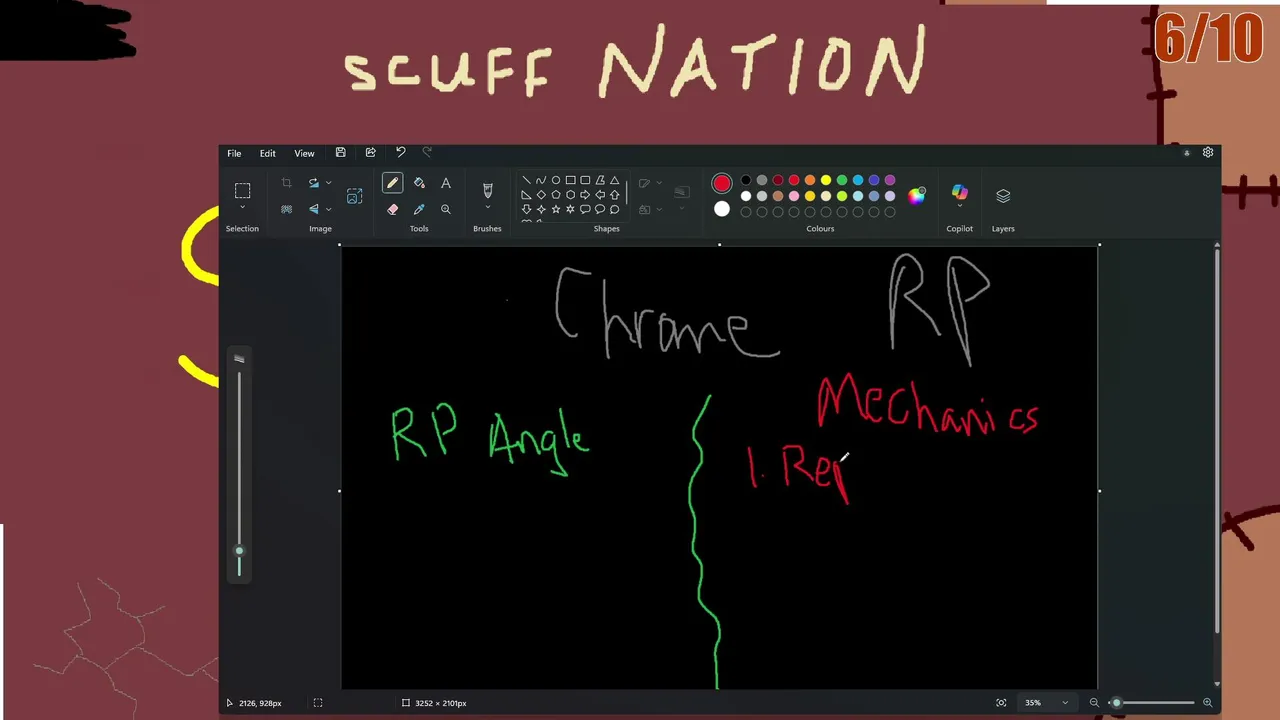The height and width of the screenshot is (720, 1280).
Task: Pick the Pentagon shape
Action: tap(556, 195)
